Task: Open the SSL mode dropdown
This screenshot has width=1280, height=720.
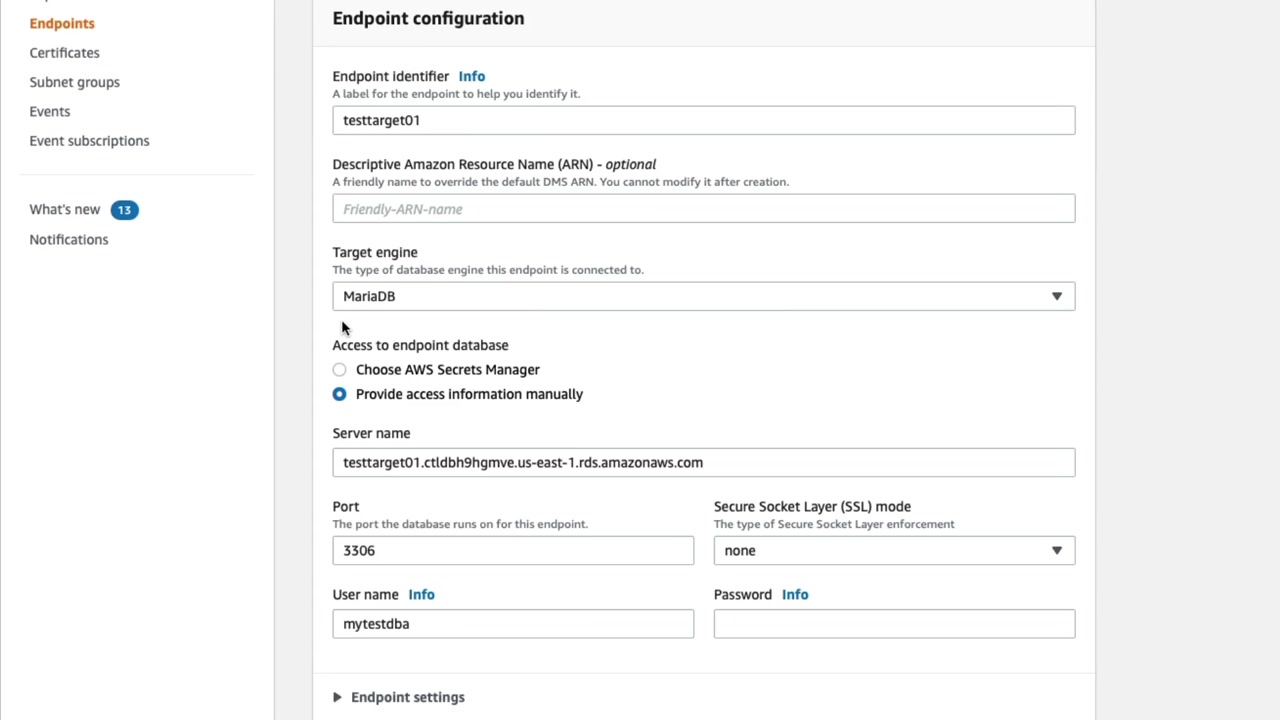Action: tap(894, 551)
